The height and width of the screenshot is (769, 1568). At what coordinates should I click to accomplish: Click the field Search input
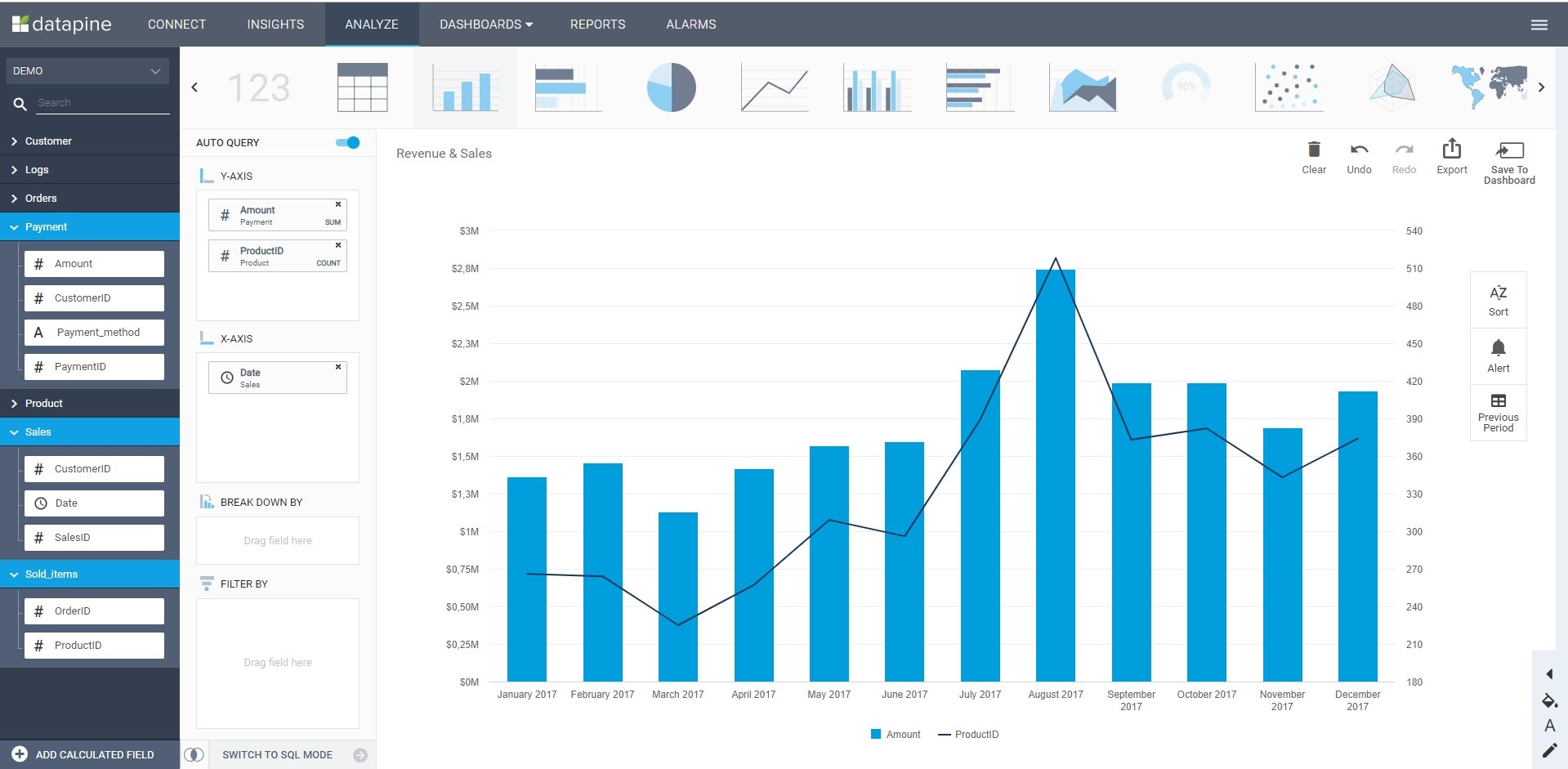coord(101,103)
